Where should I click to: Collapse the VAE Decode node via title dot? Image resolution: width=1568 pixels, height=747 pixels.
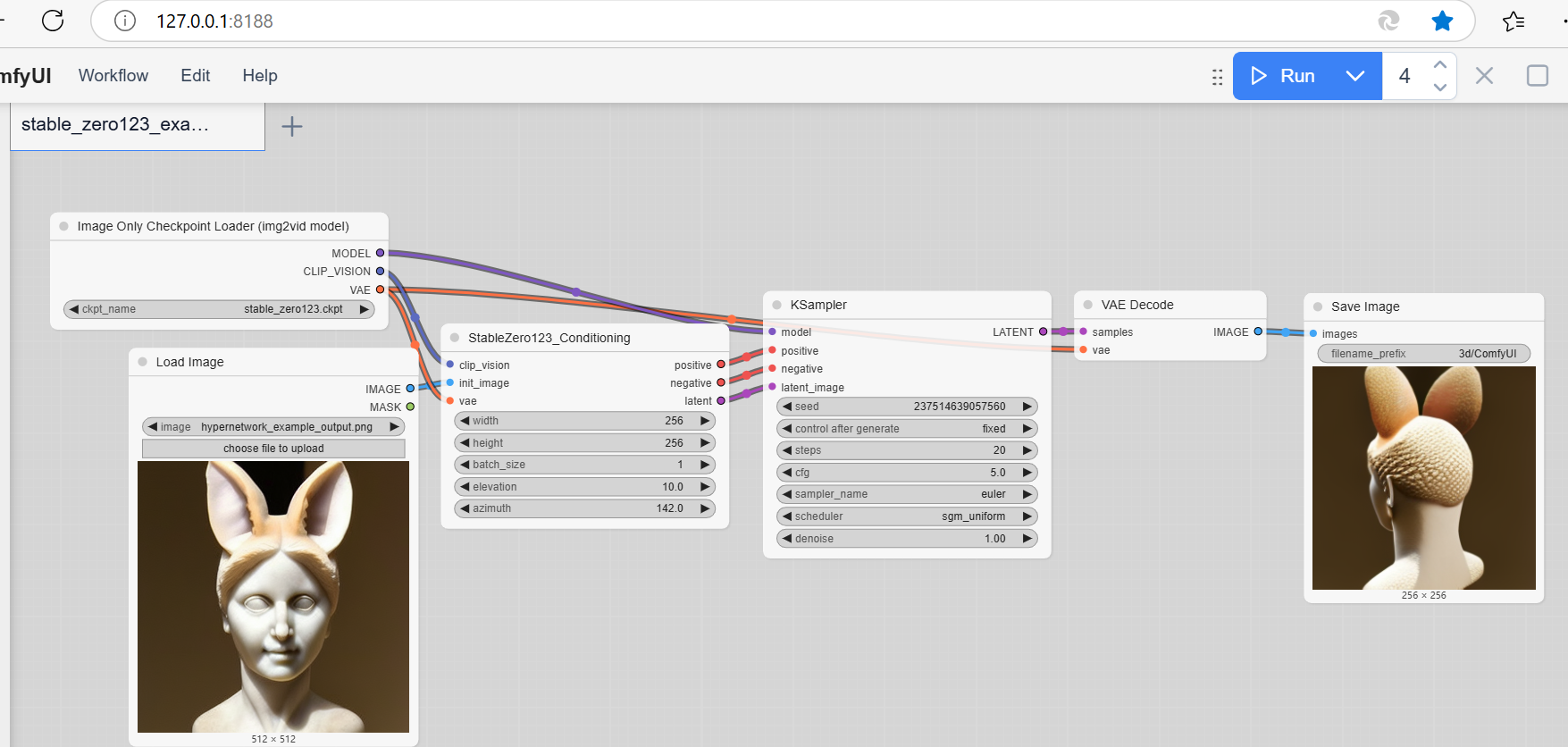(1087, 305)
